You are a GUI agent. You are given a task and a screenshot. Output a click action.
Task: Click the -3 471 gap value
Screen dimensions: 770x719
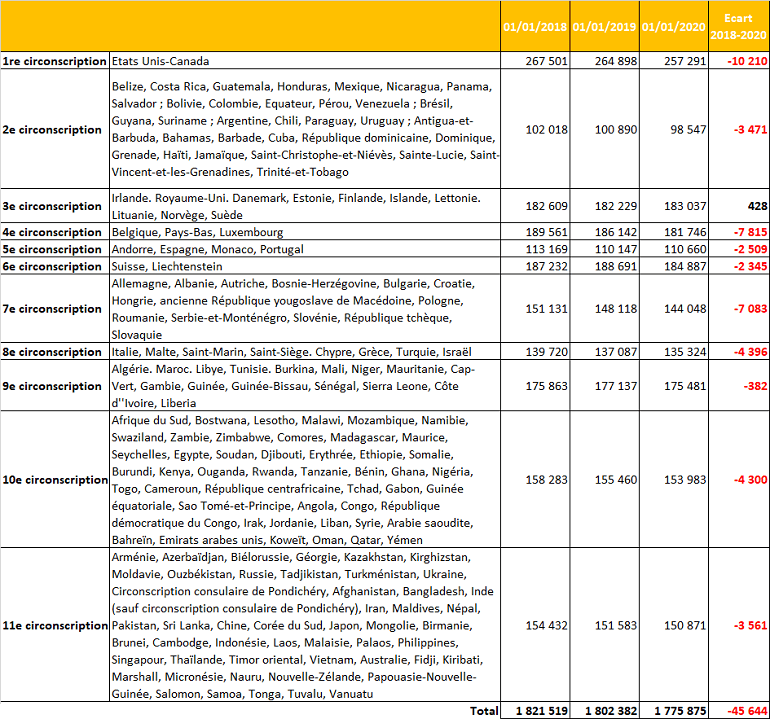tap(750, 130)
